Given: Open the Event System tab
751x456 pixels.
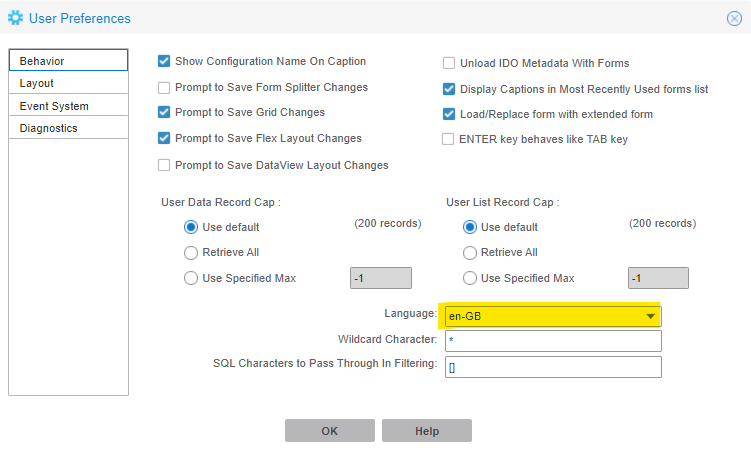Looking at the screenshot, I should click(x=68, y=106).
